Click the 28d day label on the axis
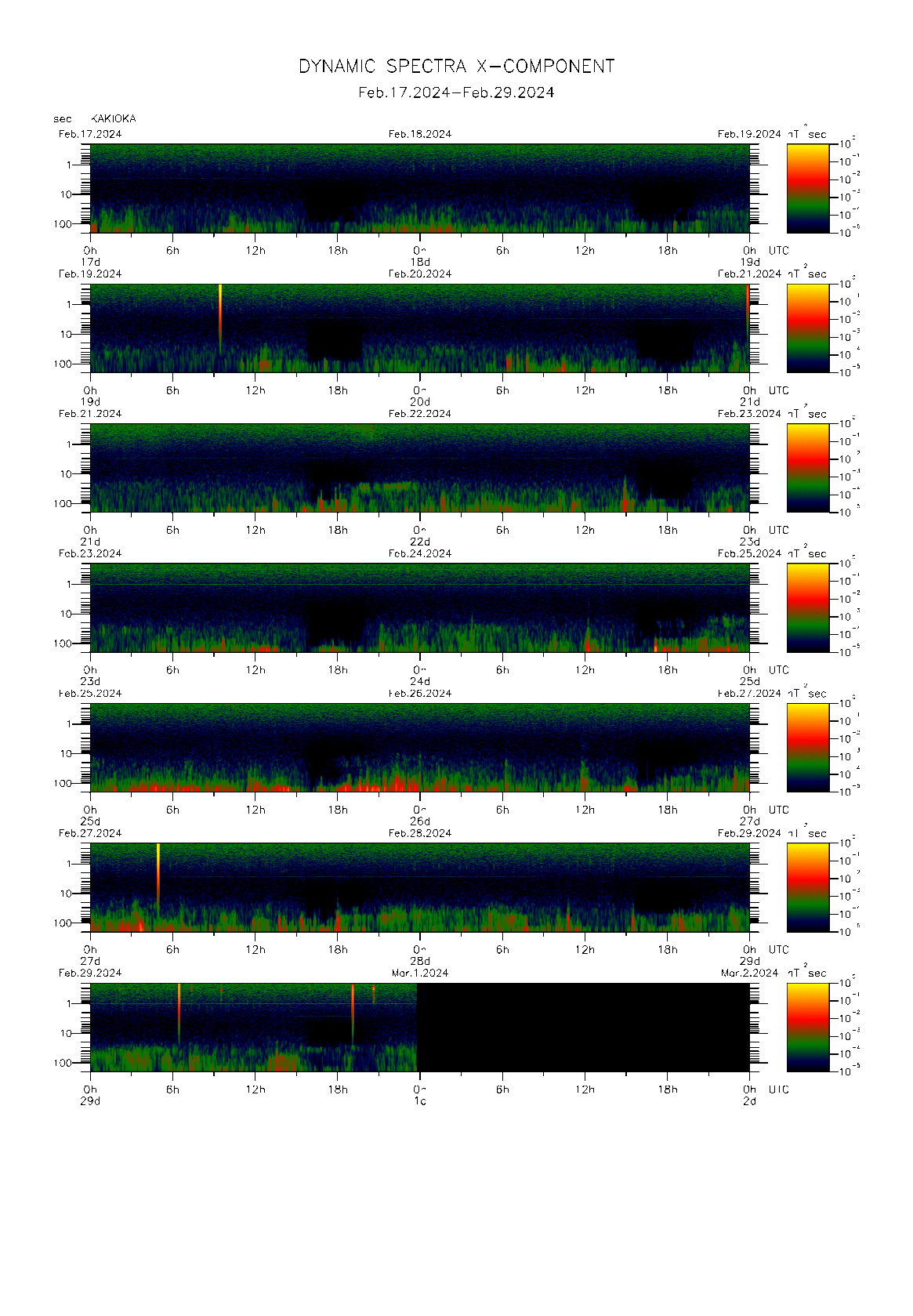This screenshot has height=1316, width=913. click(x=420, y=961)
